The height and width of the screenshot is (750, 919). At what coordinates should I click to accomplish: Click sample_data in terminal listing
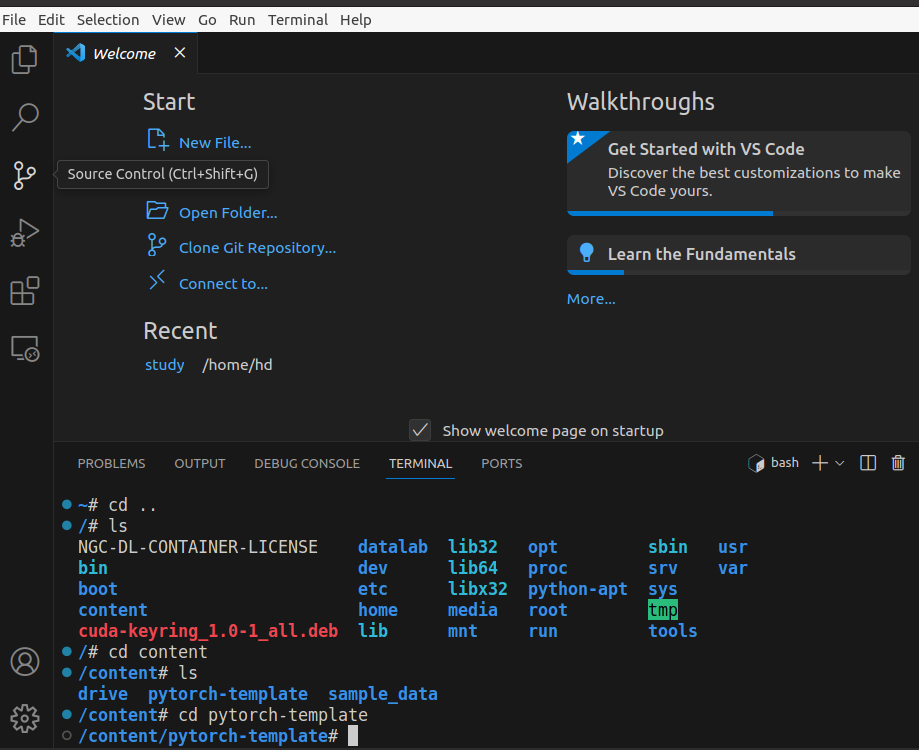click(x=383, y=694)
